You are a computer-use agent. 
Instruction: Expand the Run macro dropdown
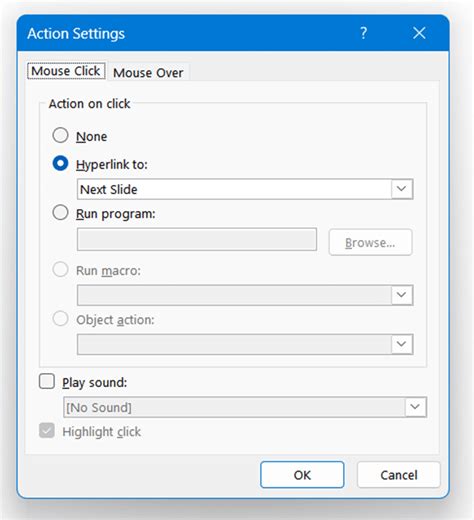pos(402,295)
